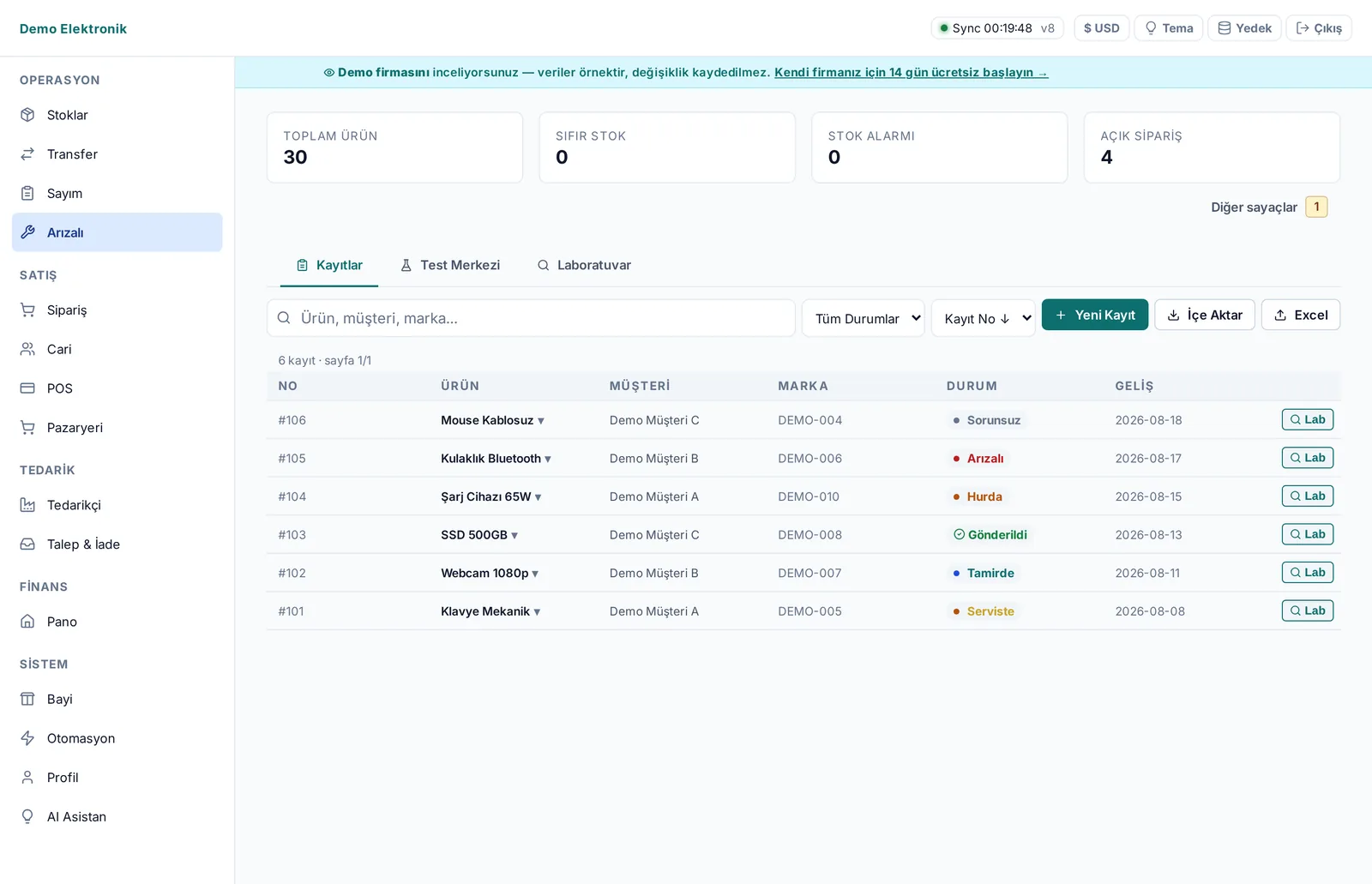Open the POS page from the sidebar

117,388
